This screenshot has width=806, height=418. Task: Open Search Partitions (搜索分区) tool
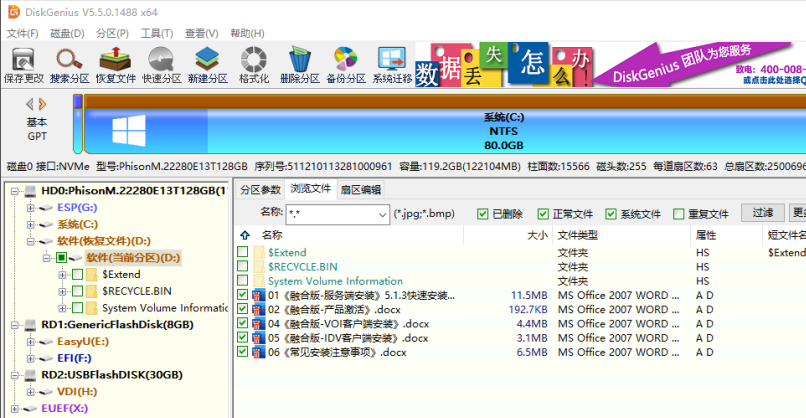[x=69, y=65]
